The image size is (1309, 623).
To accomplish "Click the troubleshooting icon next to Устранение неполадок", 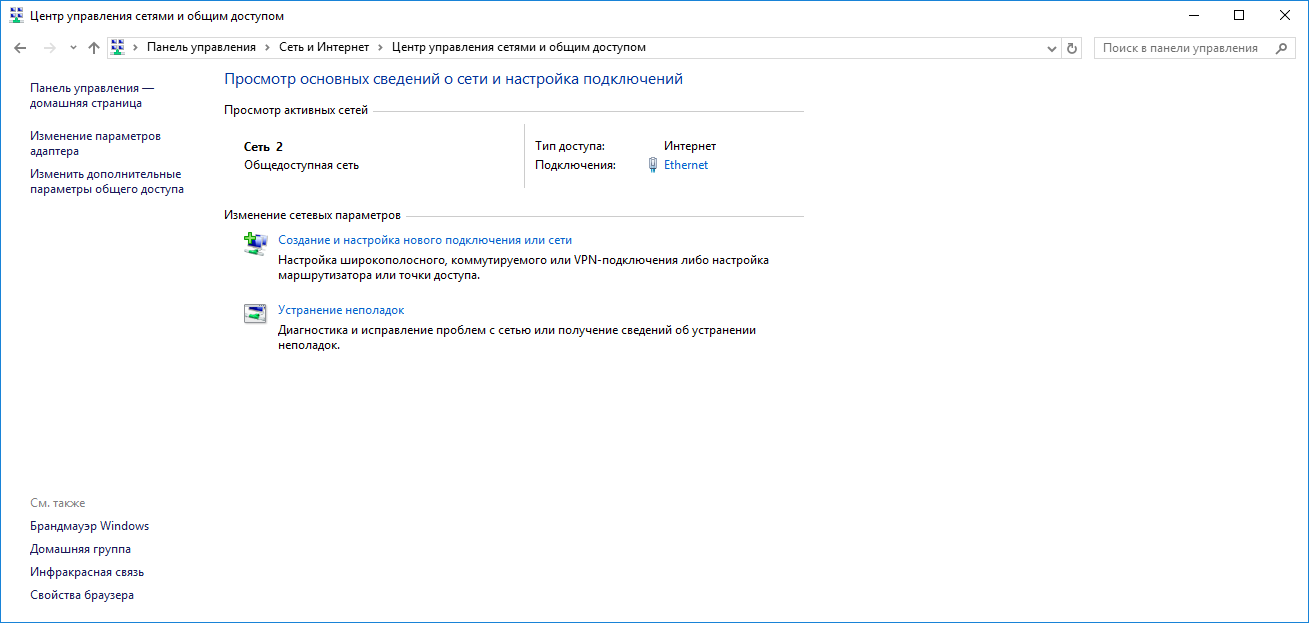I will tap(256, 313).
